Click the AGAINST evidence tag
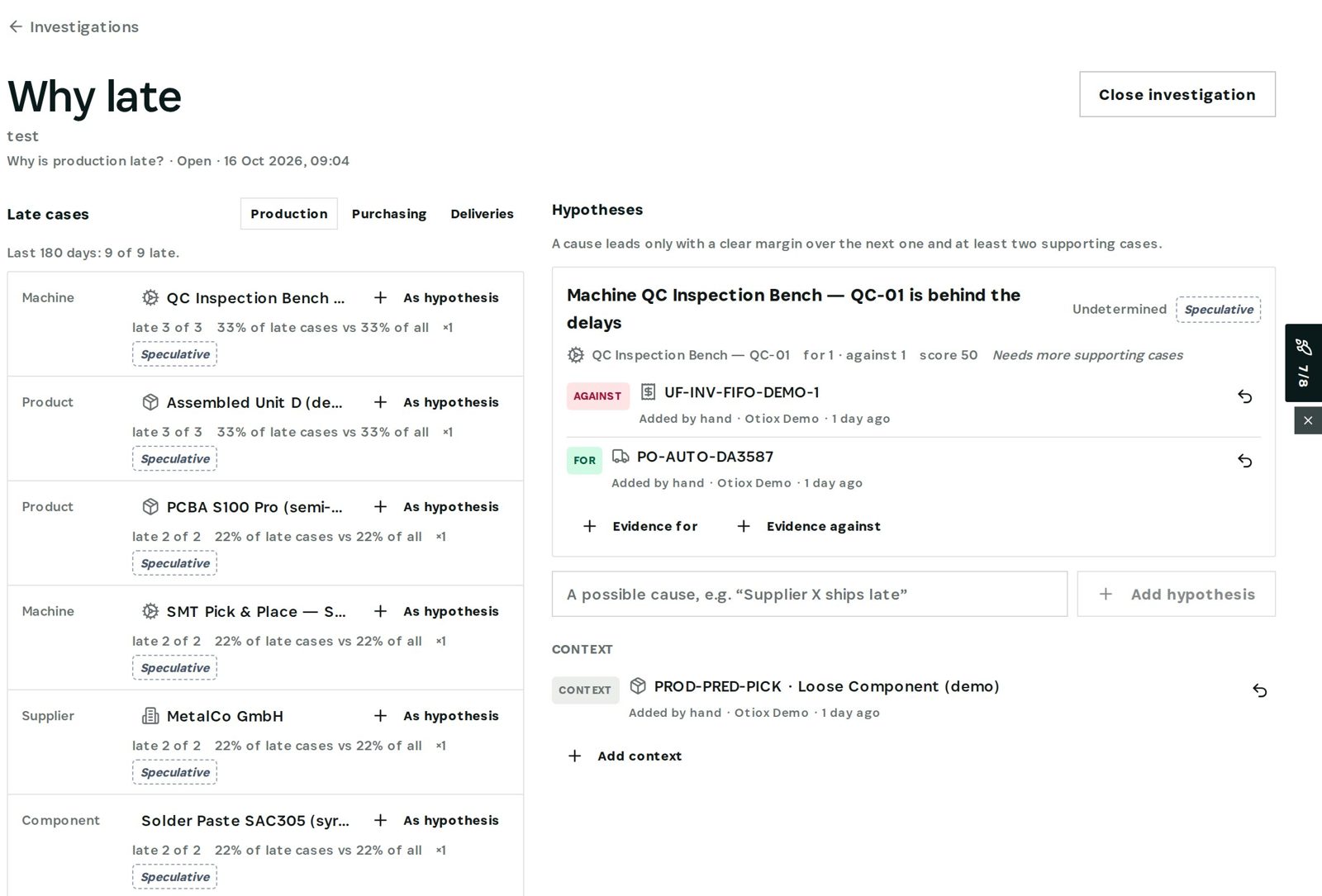The height and width of the screenshot is (896, 1322). (x=597, y=396)
